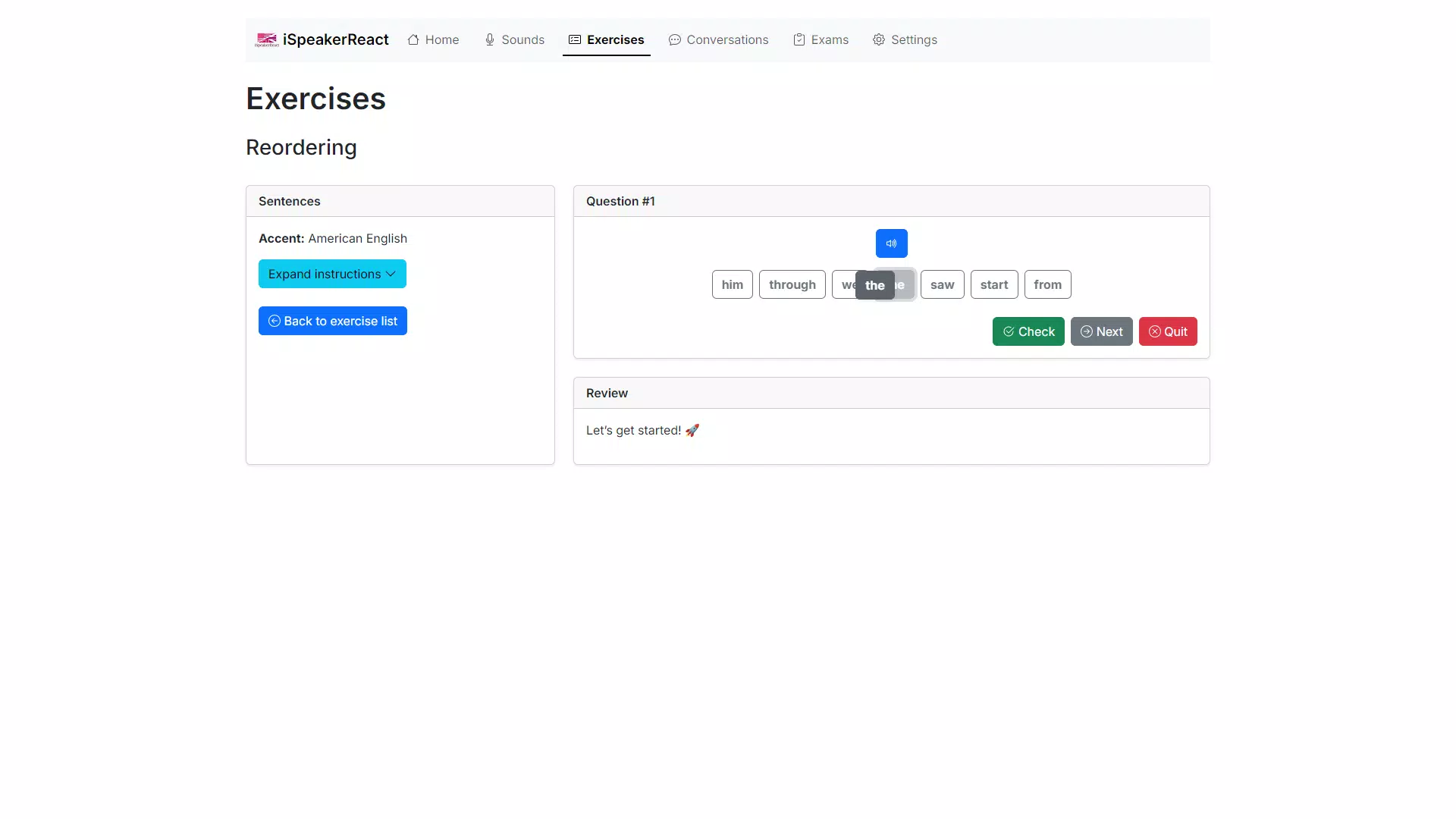Select the word tile "him"
This screenshot has height=819, width=1456.
733,284
